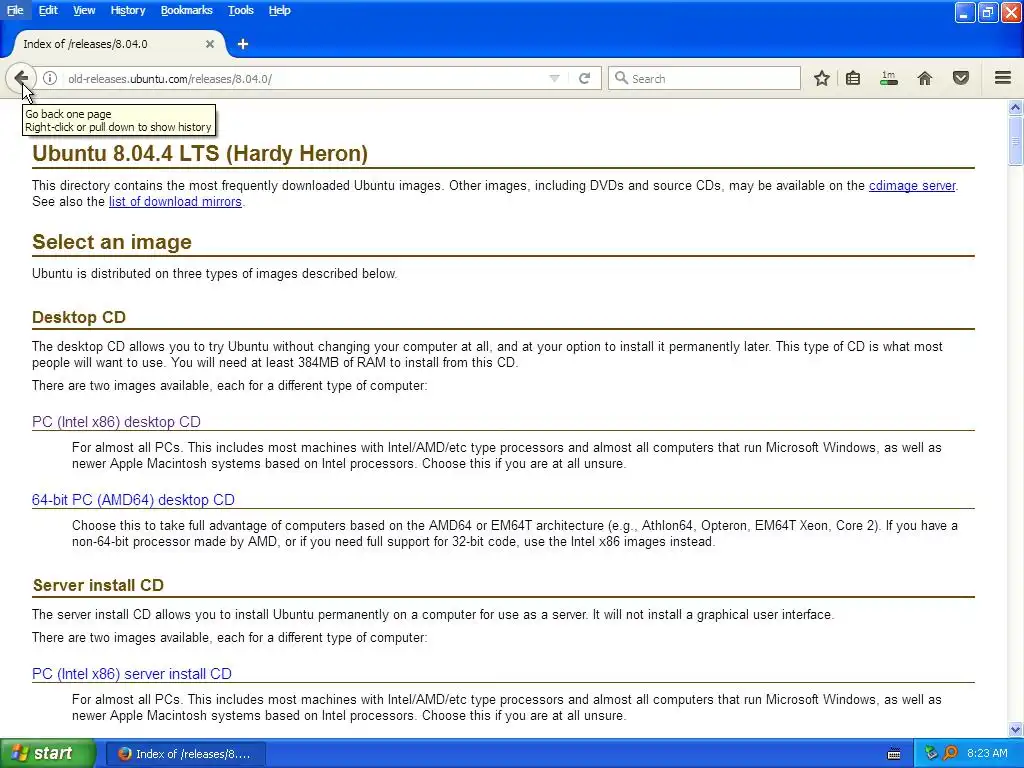
Task: Save page to Pocket icon
Action: [961, 78]
